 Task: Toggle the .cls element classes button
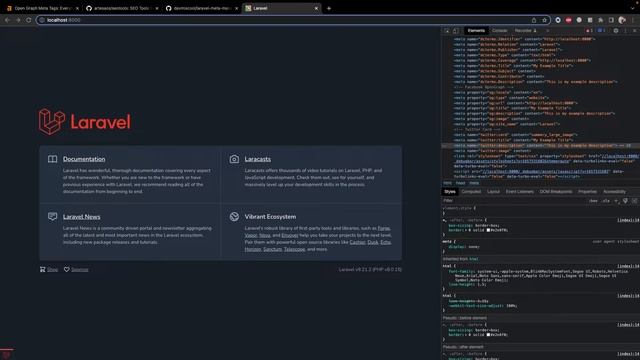click(x=606, y=201)
